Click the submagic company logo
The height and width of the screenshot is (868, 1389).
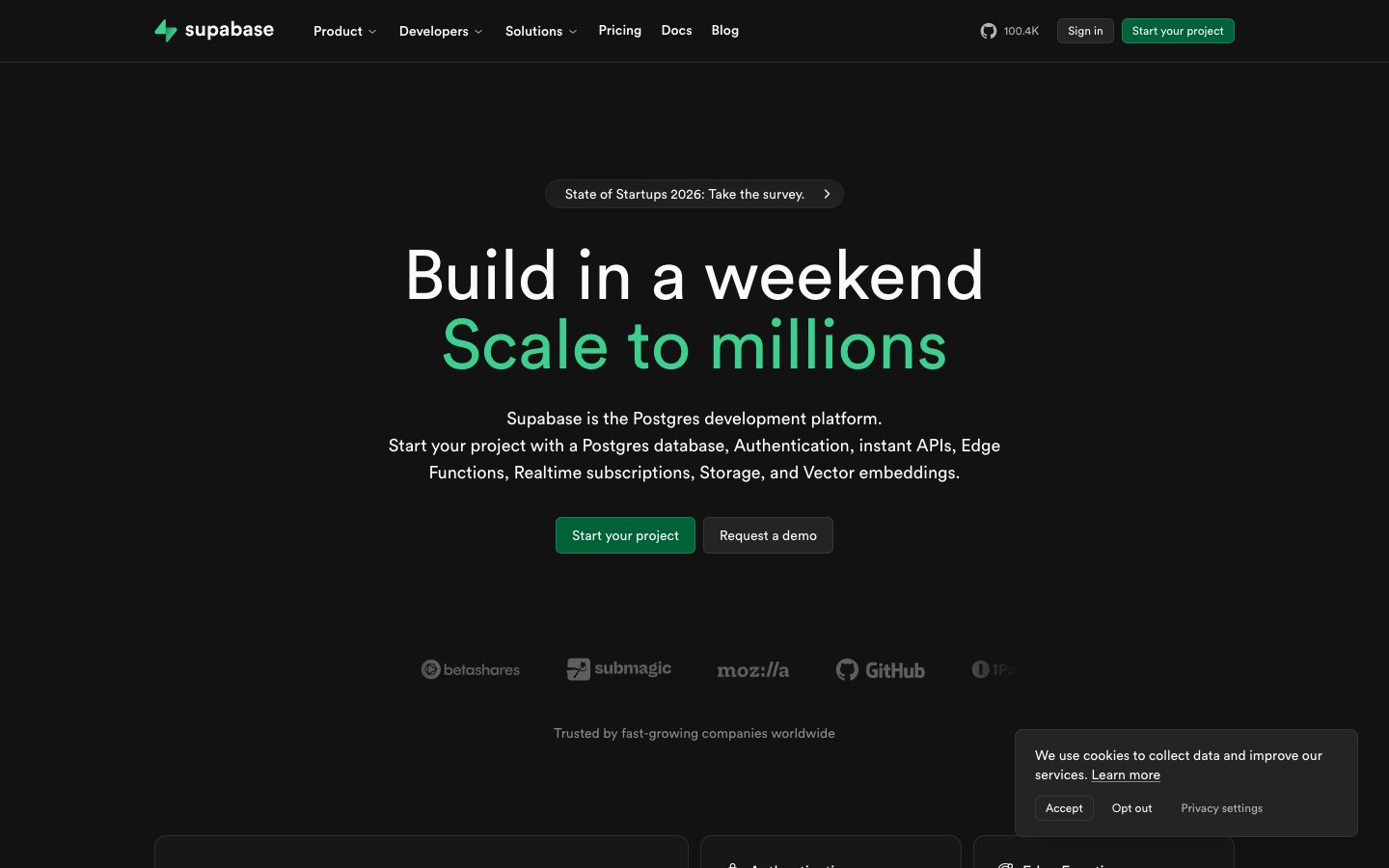[x=618, y=668]
